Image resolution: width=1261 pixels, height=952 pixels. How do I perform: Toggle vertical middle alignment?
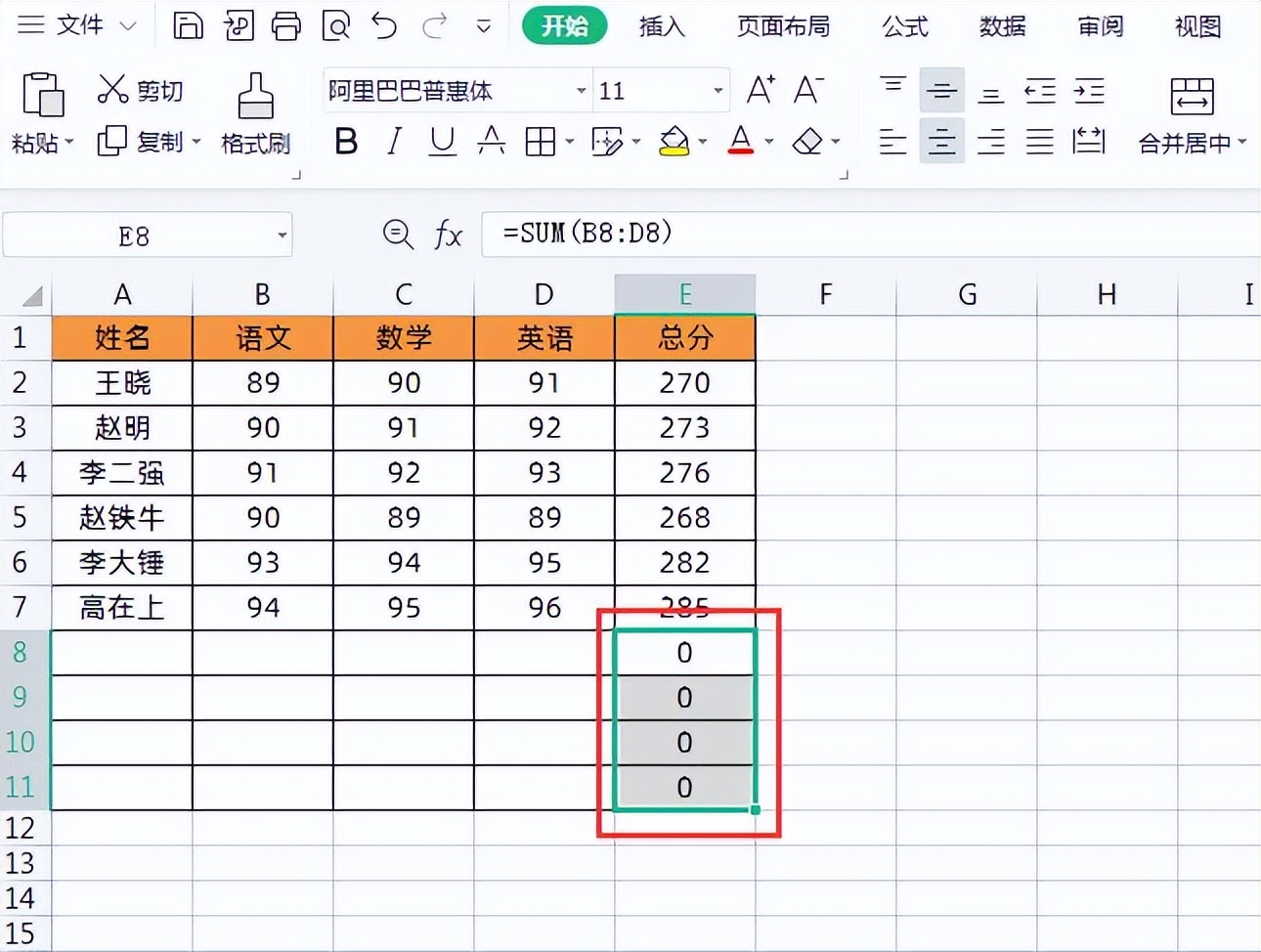pyautogui.click(x=941, y=91)
